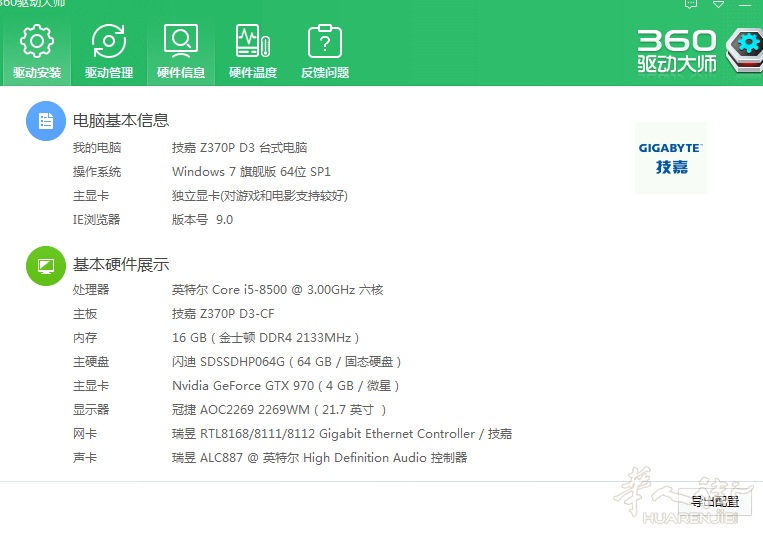Click the 闪迪 SDSSDHP064G disk value
The width and height of the screenshot is (763, 533).
[287, 362]
